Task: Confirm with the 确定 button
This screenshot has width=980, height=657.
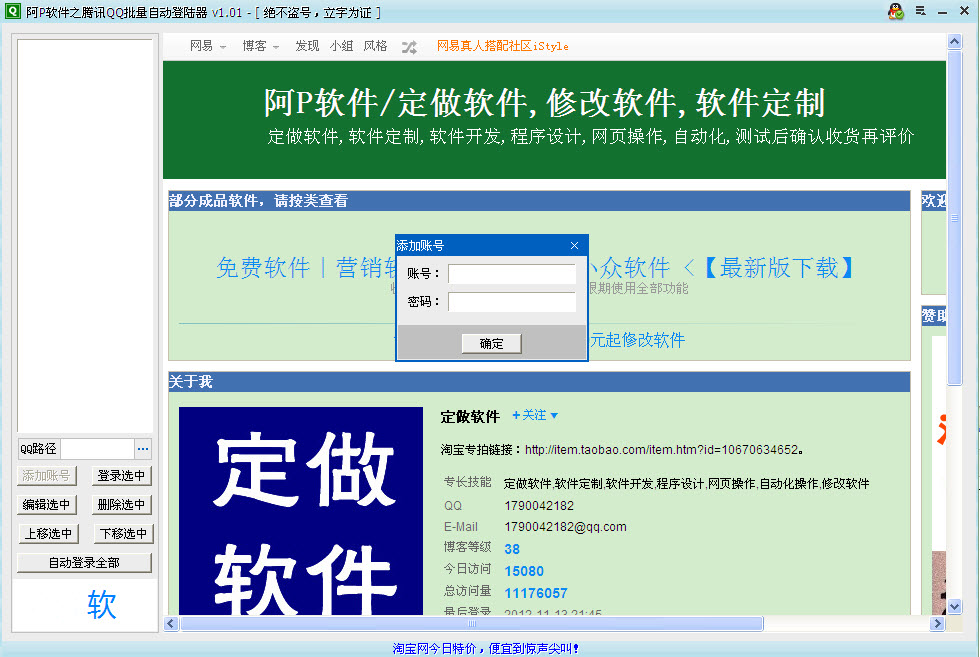Action: pos(491,344)
